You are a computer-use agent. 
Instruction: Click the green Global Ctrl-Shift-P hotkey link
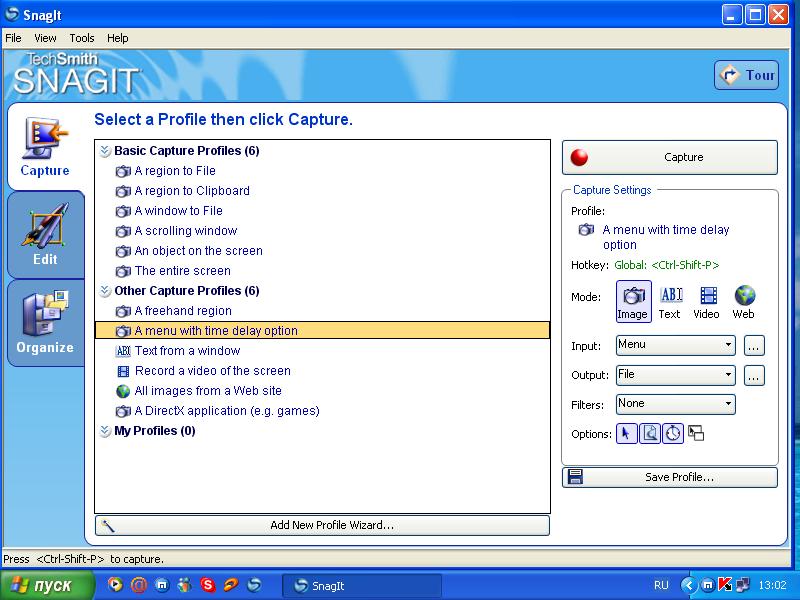tap(666, 265)
